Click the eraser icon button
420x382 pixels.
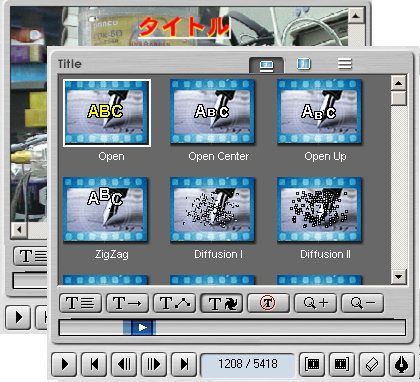pos(372,364)
